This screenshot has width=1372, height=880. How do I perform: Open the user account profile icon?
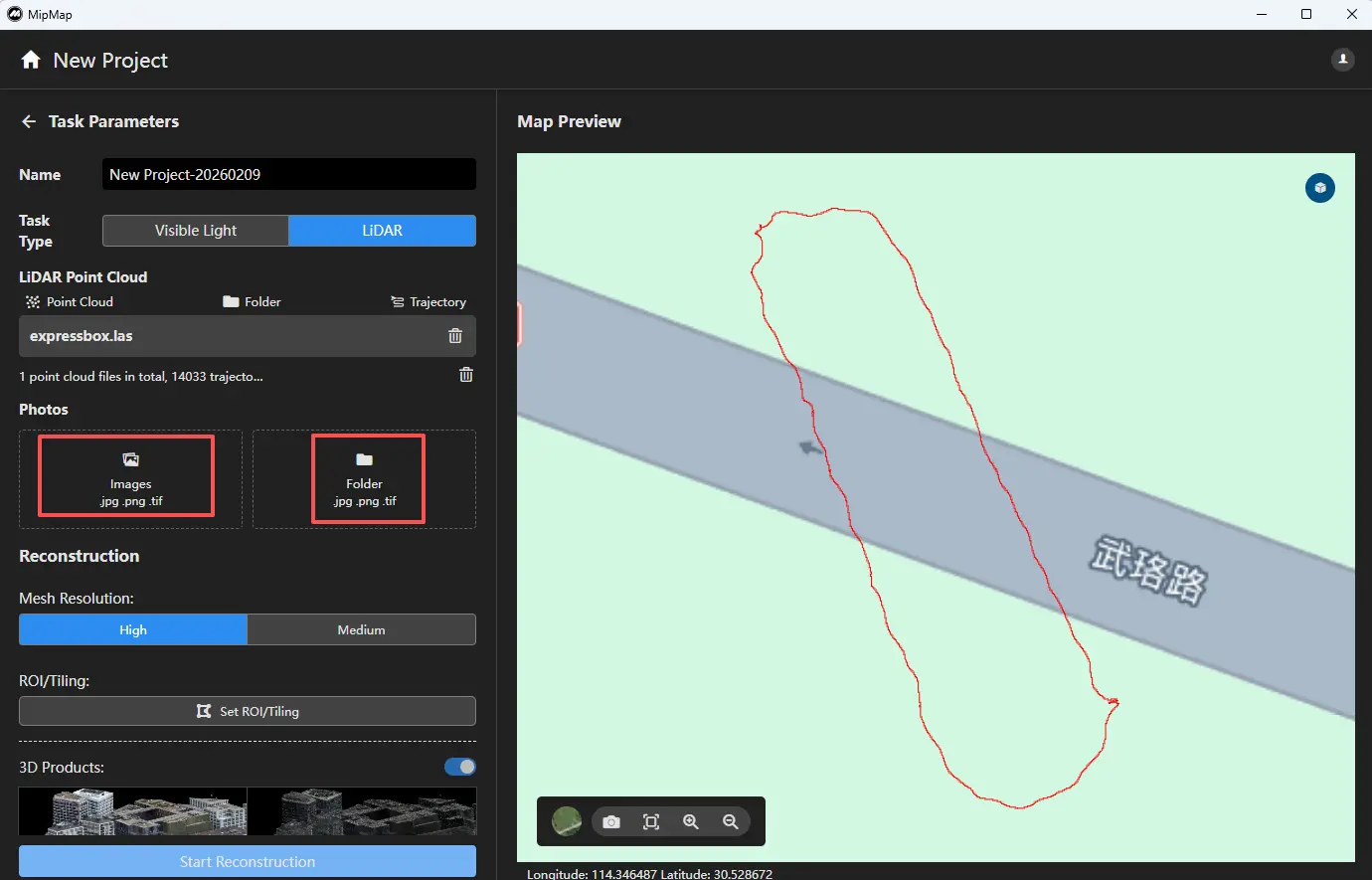point(1342,60)
